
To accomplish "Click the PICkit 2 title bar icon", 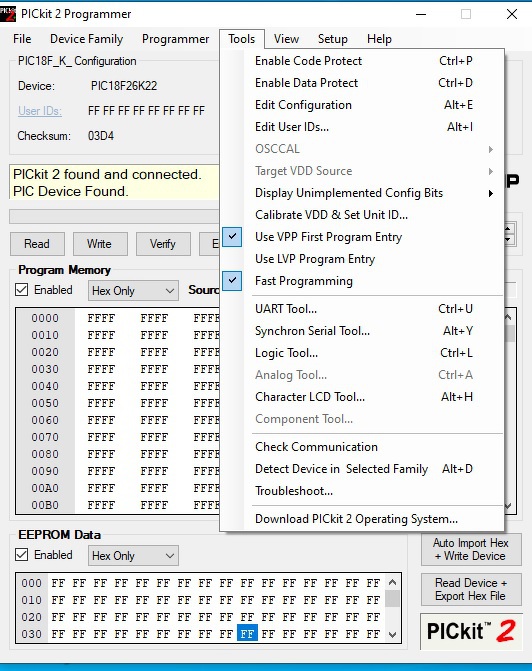I will [x=8, y=14].
